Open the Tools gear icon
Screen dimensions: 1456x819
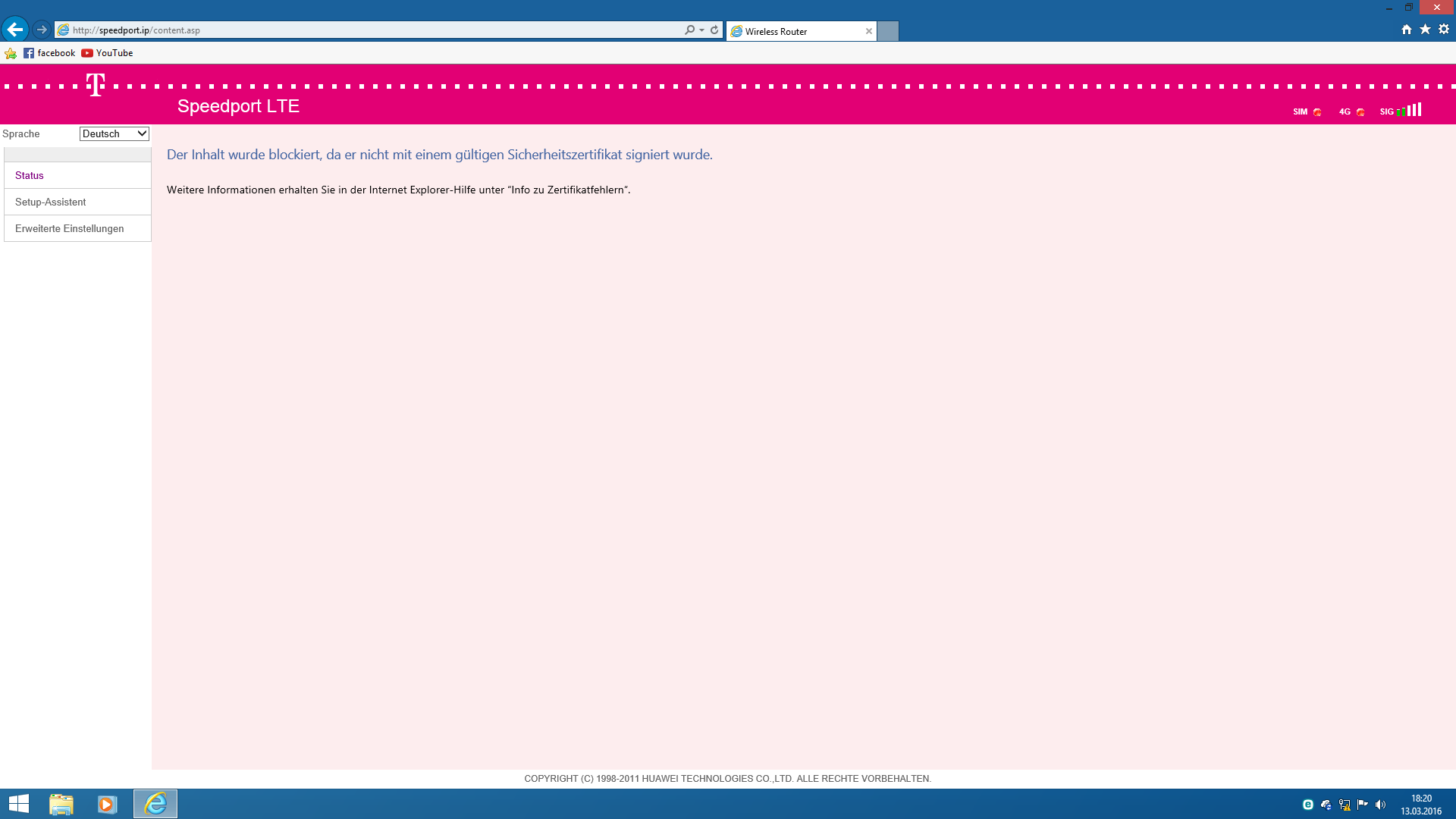[x=1444, y=30]
